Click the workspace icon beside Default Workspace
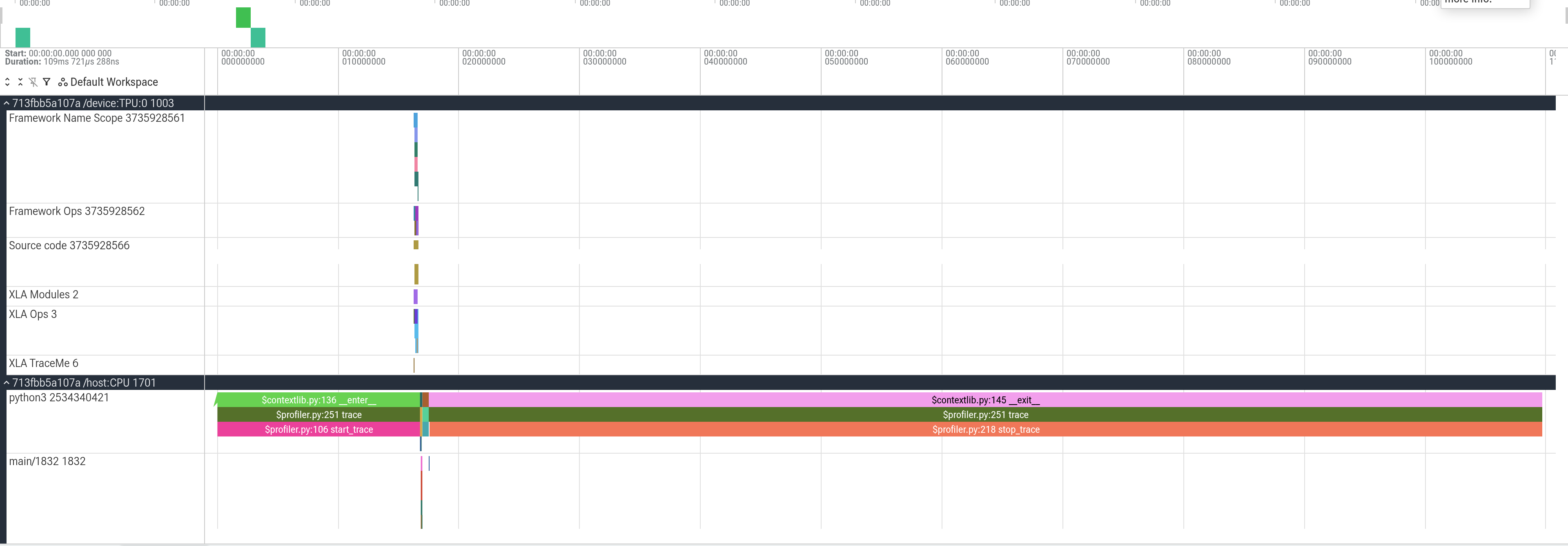Screen dimensions: 1568x546 tap(63, 82)
